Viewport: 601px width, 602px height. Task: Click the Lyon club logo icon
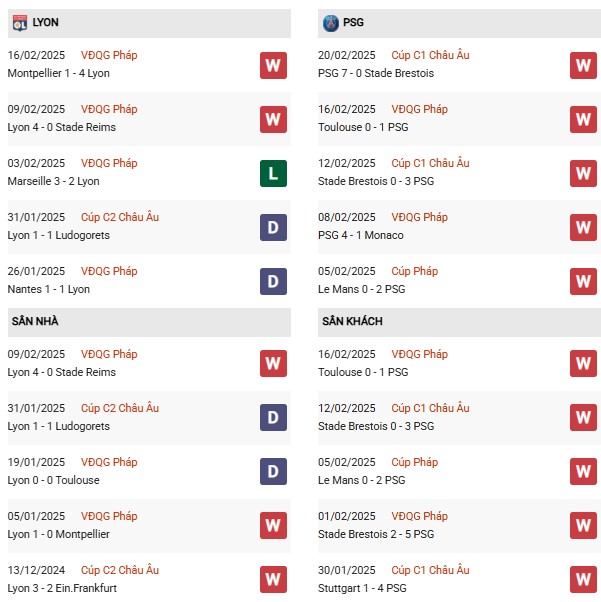coord(20,22)
